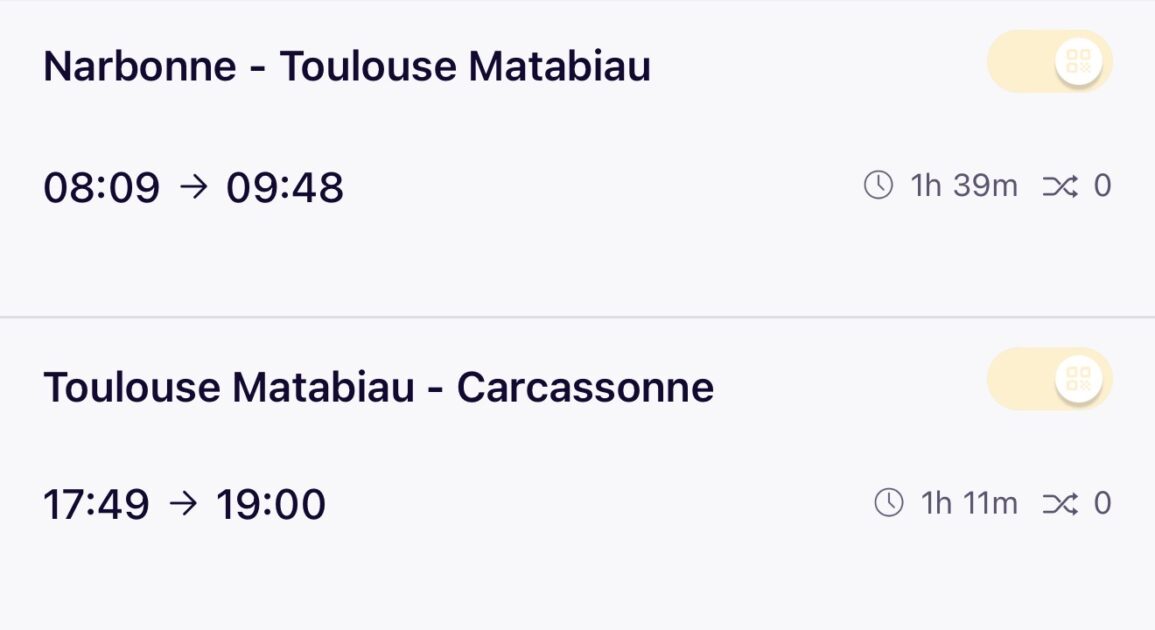Click the arrow between 17:49 and 19:00

coord(183,504)
